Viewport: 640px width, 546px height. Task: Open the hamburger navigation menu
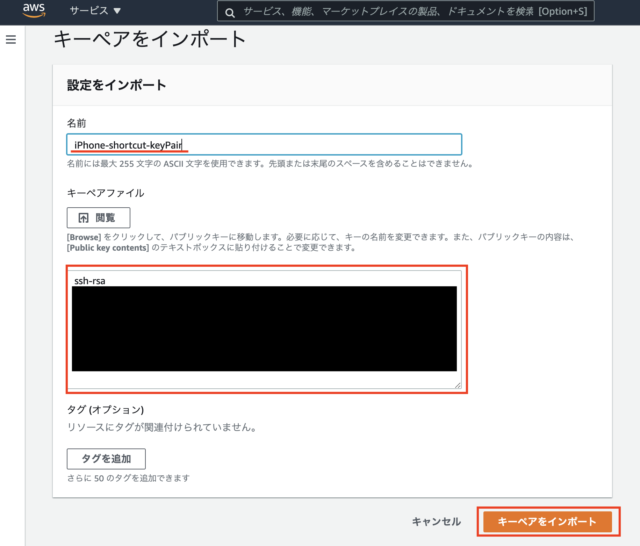coord(11,40)
